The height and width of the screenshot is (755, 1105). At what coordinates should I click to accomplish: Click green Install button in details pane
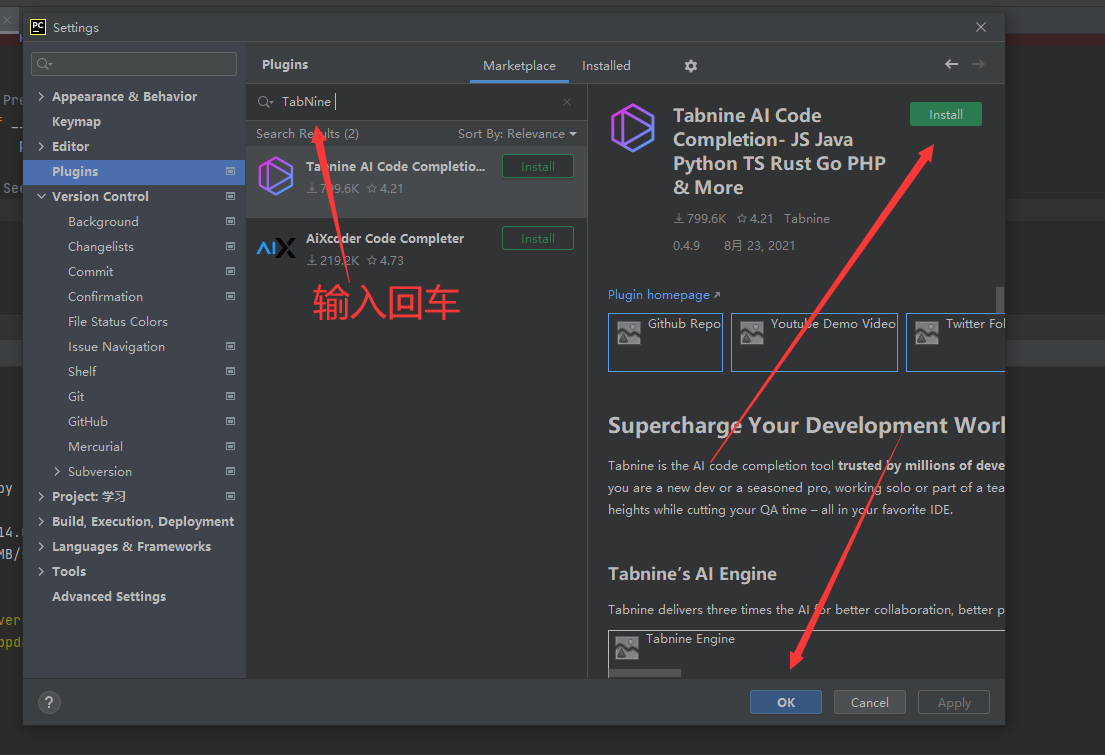946,114
